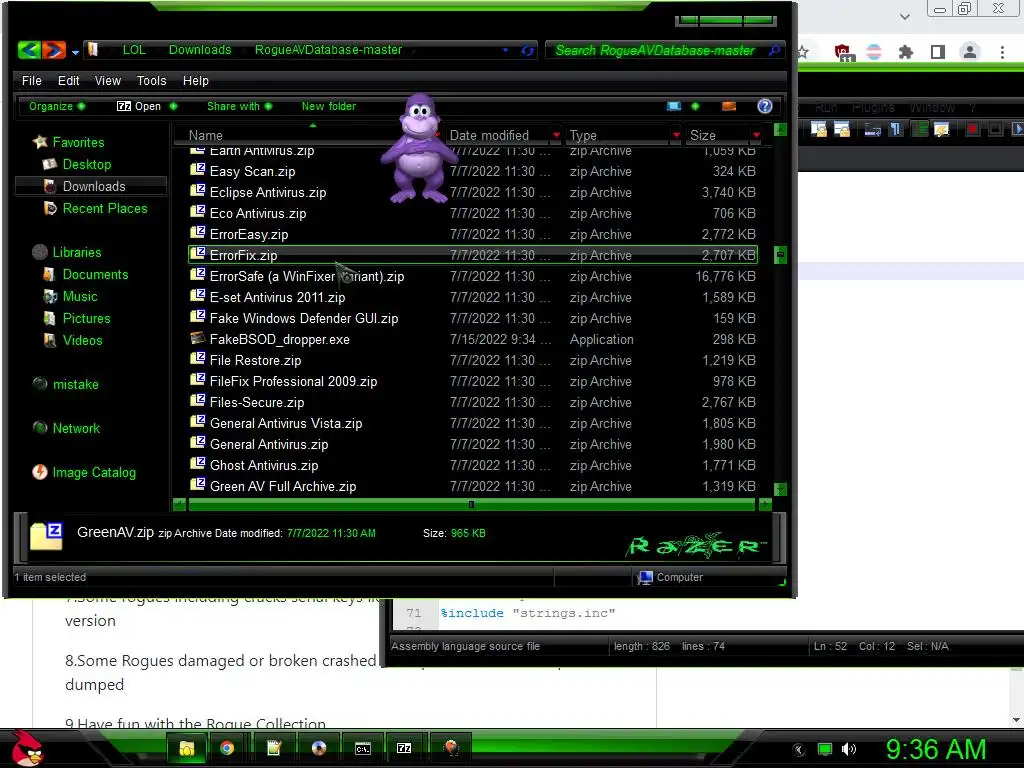Click the horizontal scrollbar thumb
The image size is (1024, 768).
[x=472, y=504]
